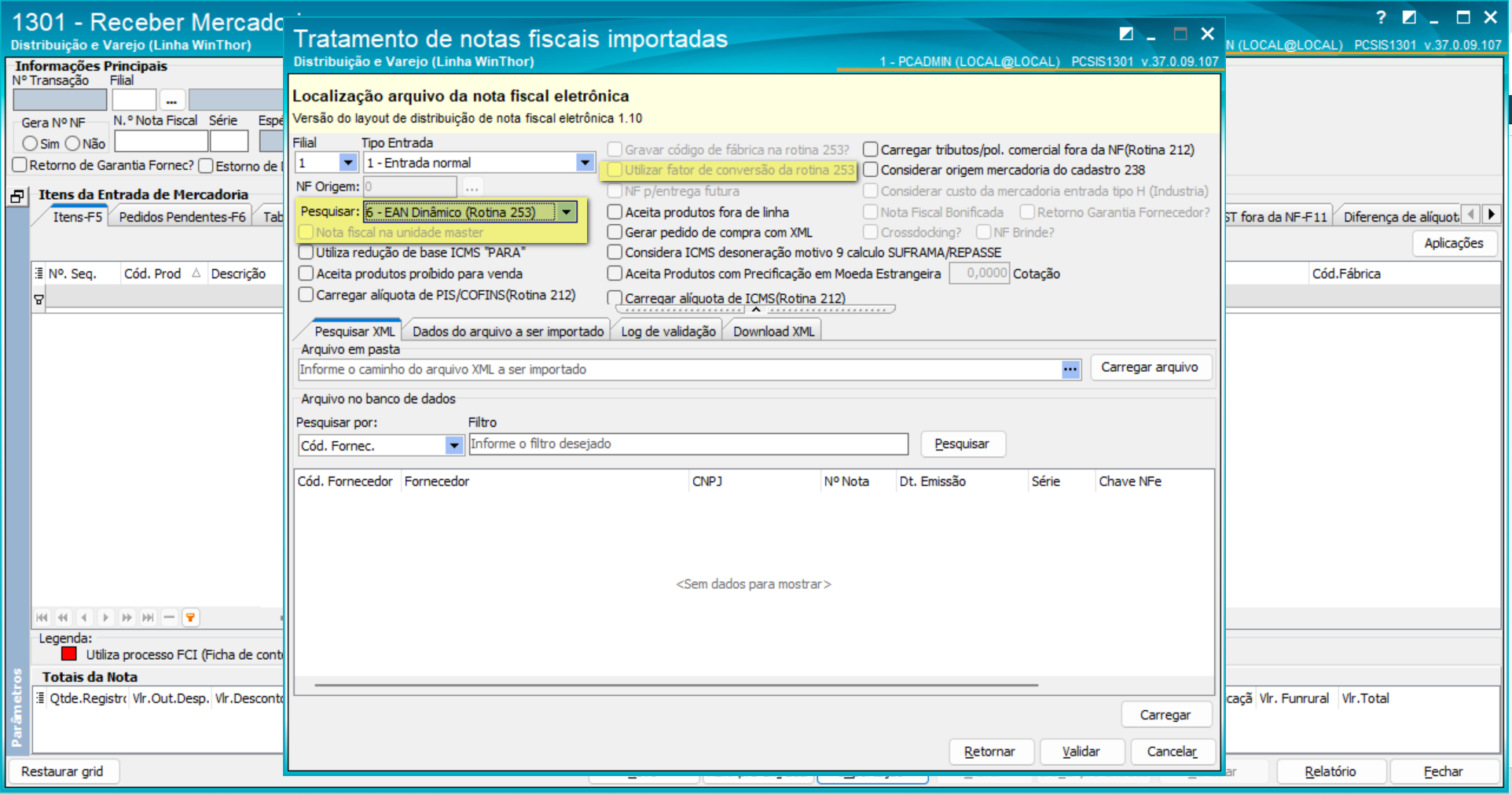The width and height of the screenshot is (1512, 795).
Task: Open the Filial dropdown in dialog
Action: point(348,163)
